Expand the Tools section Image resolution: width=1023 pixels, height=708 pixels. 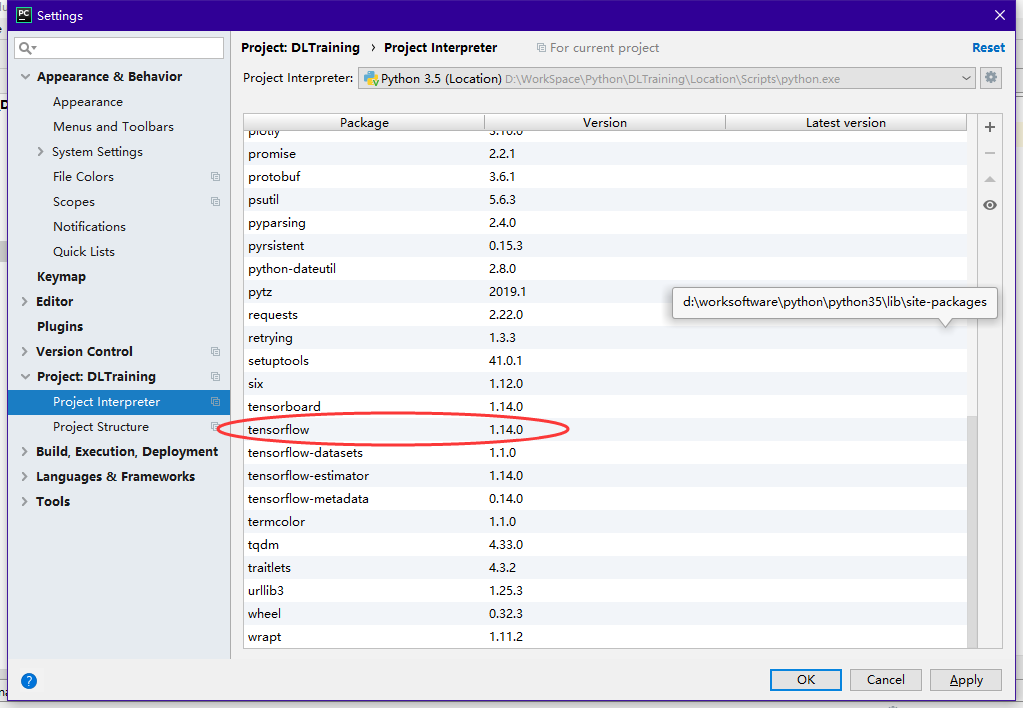25,502
